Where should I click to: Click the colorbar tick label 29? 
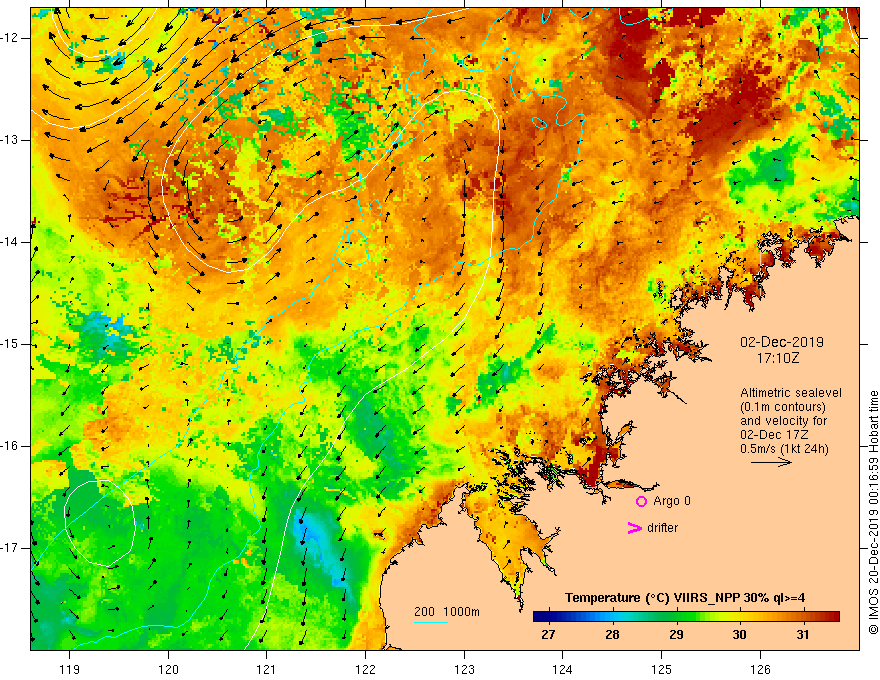tap(676, 635)
